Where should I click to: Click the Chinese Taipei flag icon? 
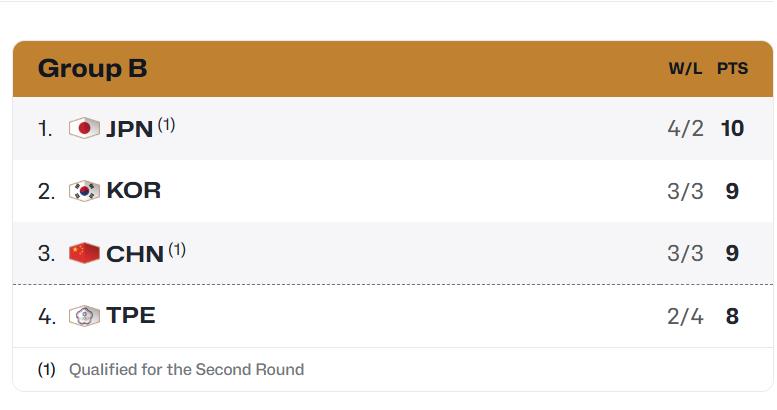84,316
